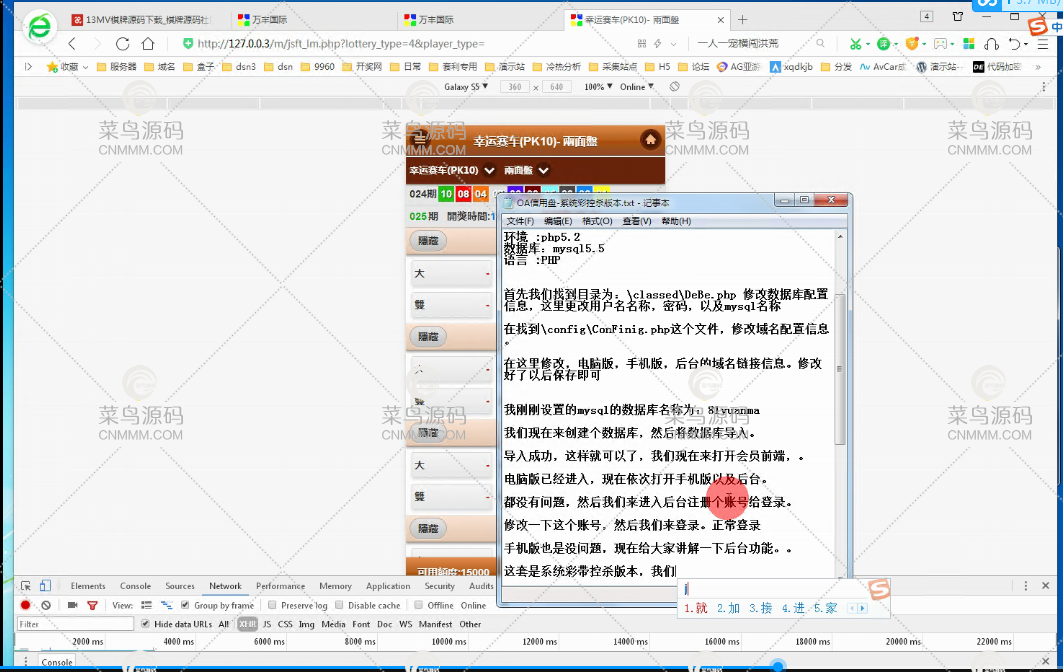Open the hamburger menu in mobile page header
Viewport: 1063px width, 672px height.
tap(421, 140)
